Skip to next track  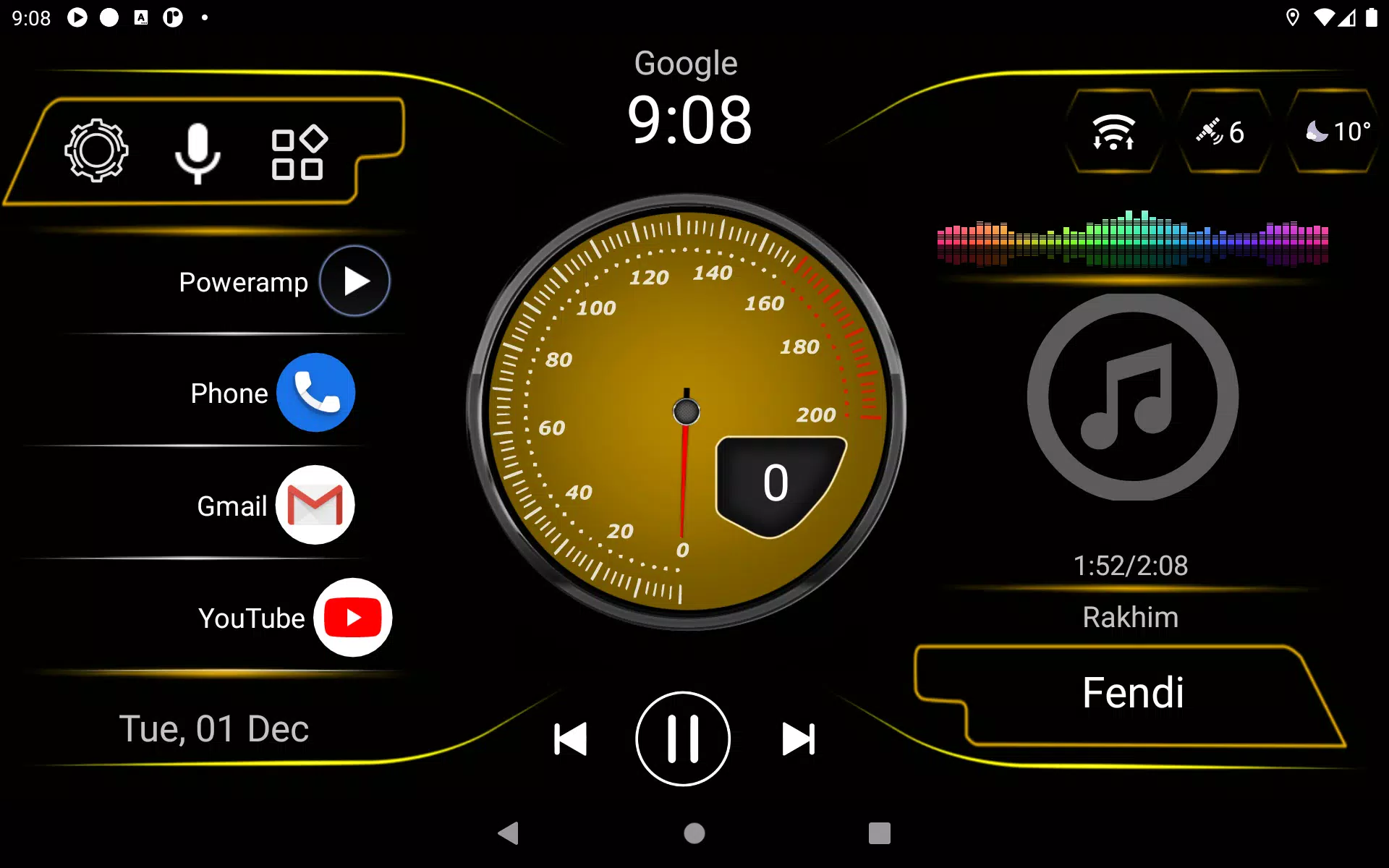tap(798, 737)
